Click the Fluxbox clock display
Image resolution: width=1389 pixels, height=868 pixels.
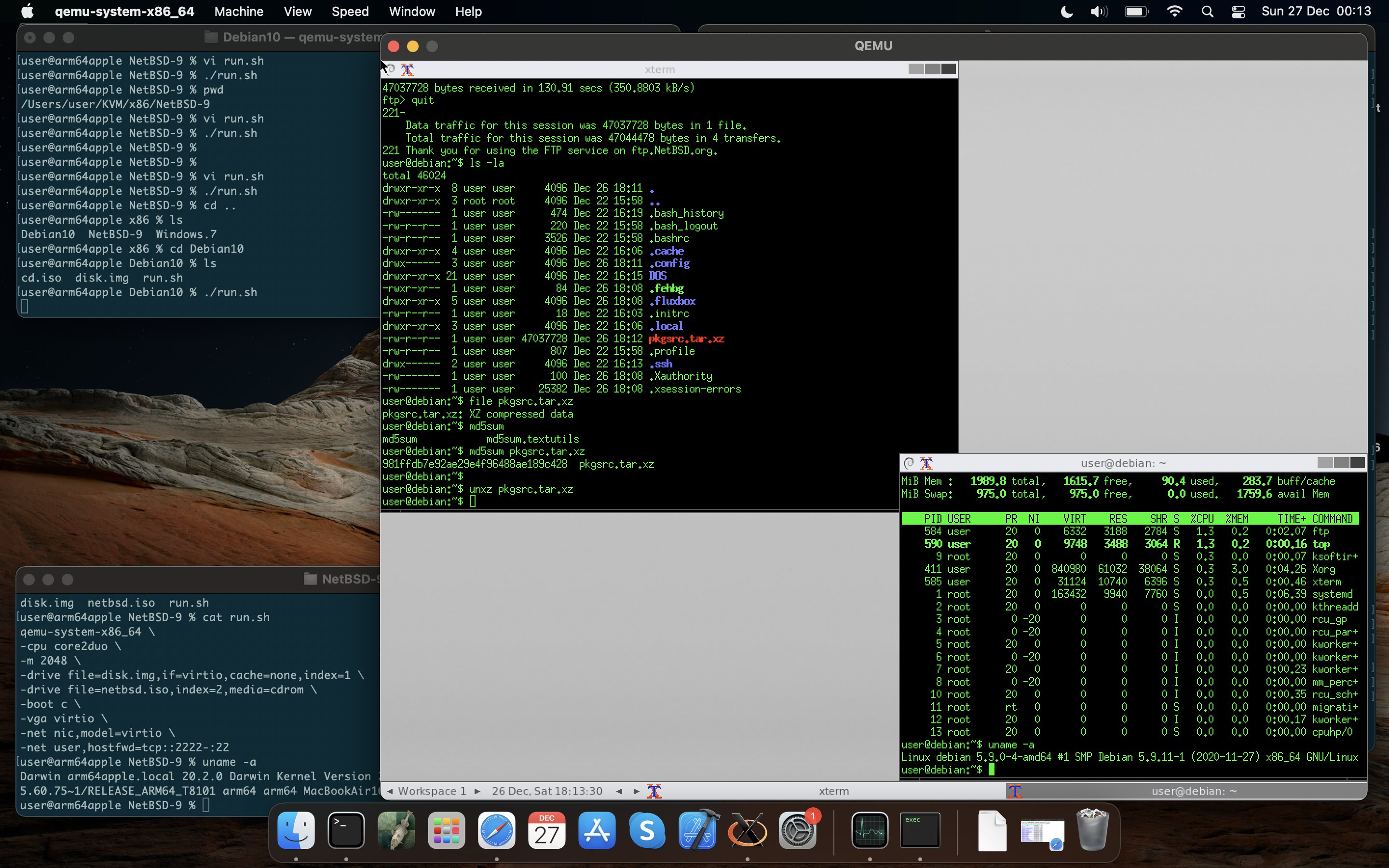tap(547, 791)
